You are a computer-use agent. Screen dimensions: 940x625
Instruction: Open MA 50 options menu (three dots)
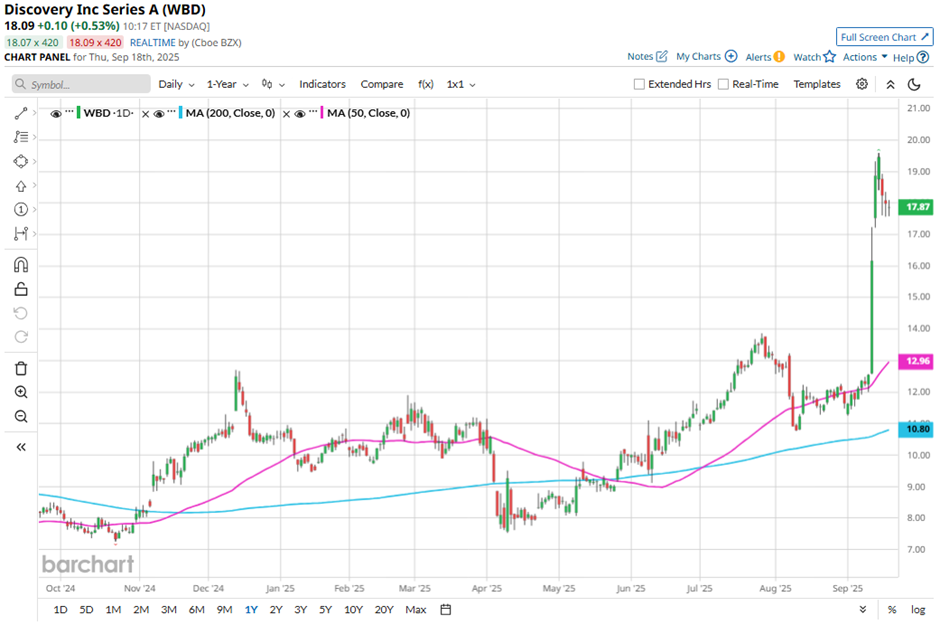pos(313,112)
